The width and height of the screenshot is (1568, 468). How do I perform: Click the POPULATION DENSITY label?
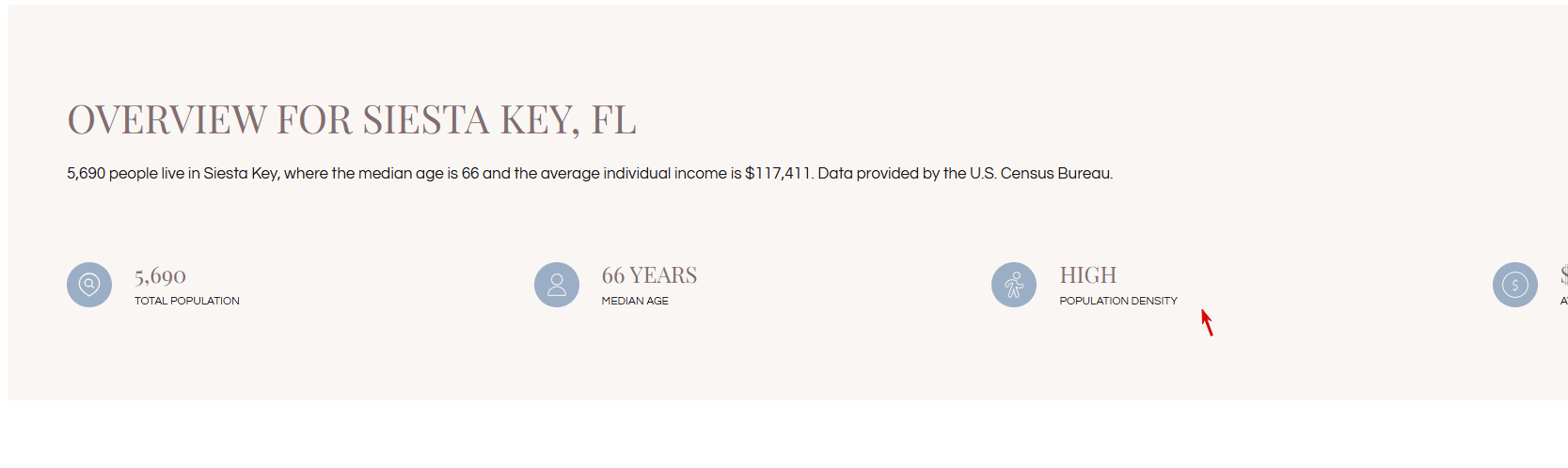pyautogui.click(x=1117, y=301)
